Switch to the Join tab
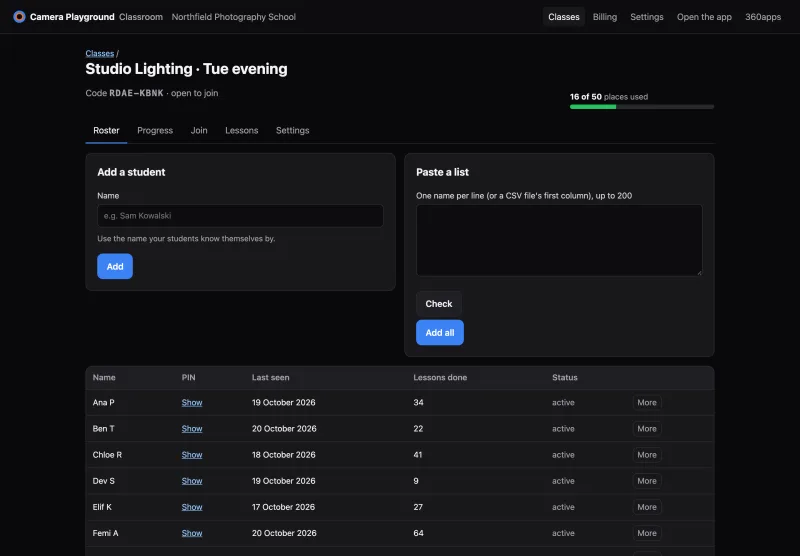This screenshot has height=556, width=800. point(199,131)
